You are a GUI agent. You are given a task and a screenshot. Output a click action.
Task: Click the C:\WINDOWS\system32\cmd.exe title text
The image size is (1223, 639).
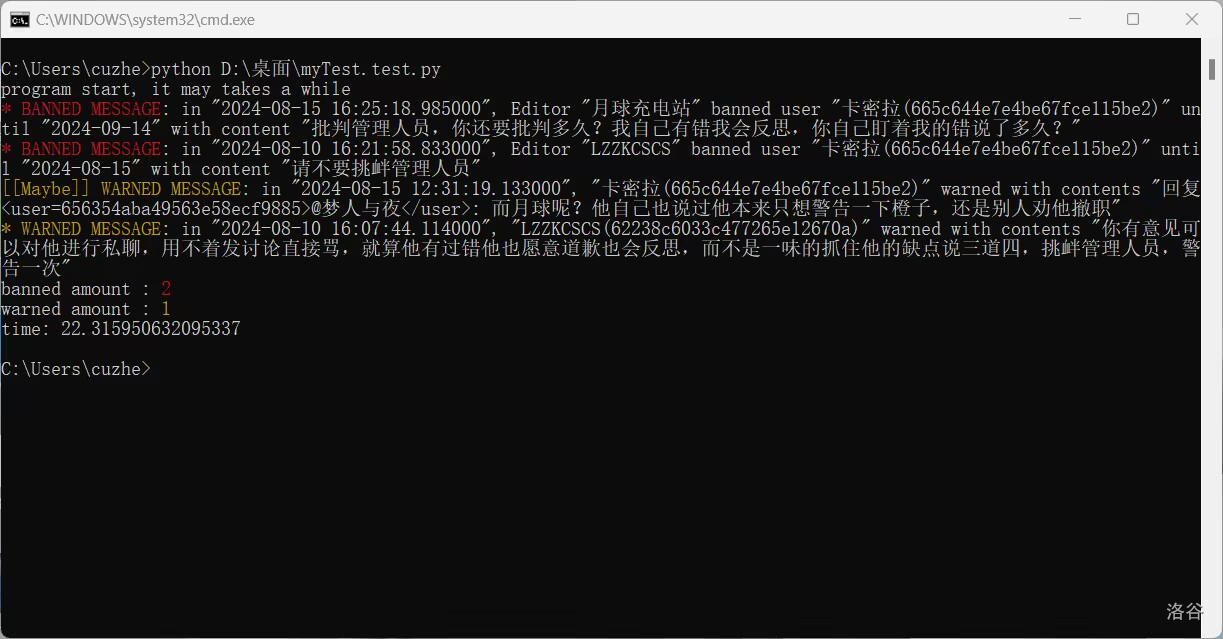145,19
